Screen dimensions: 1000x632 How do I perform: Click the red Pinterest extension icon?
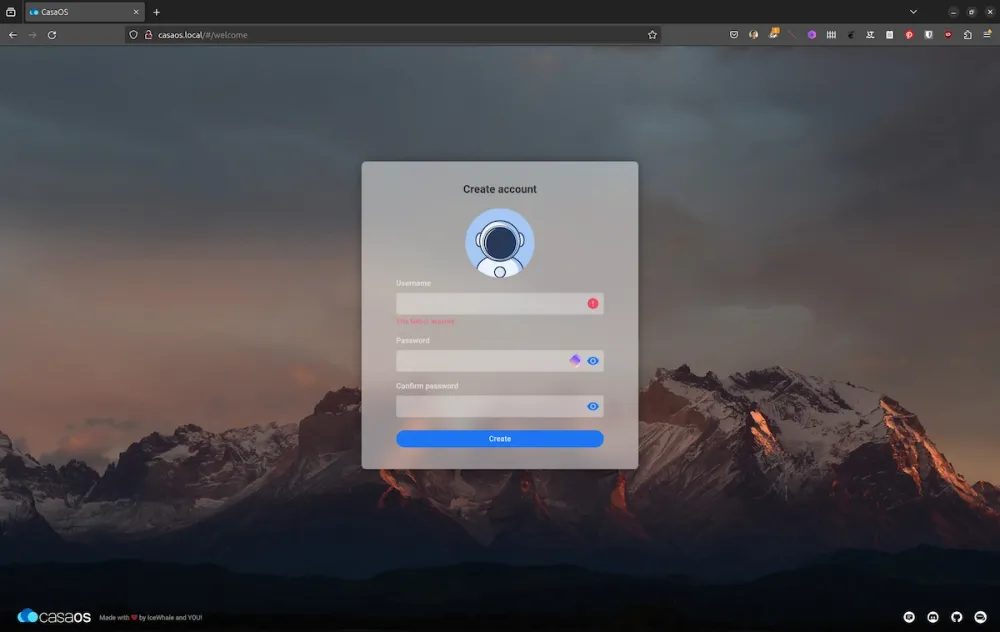pos(909,35)
